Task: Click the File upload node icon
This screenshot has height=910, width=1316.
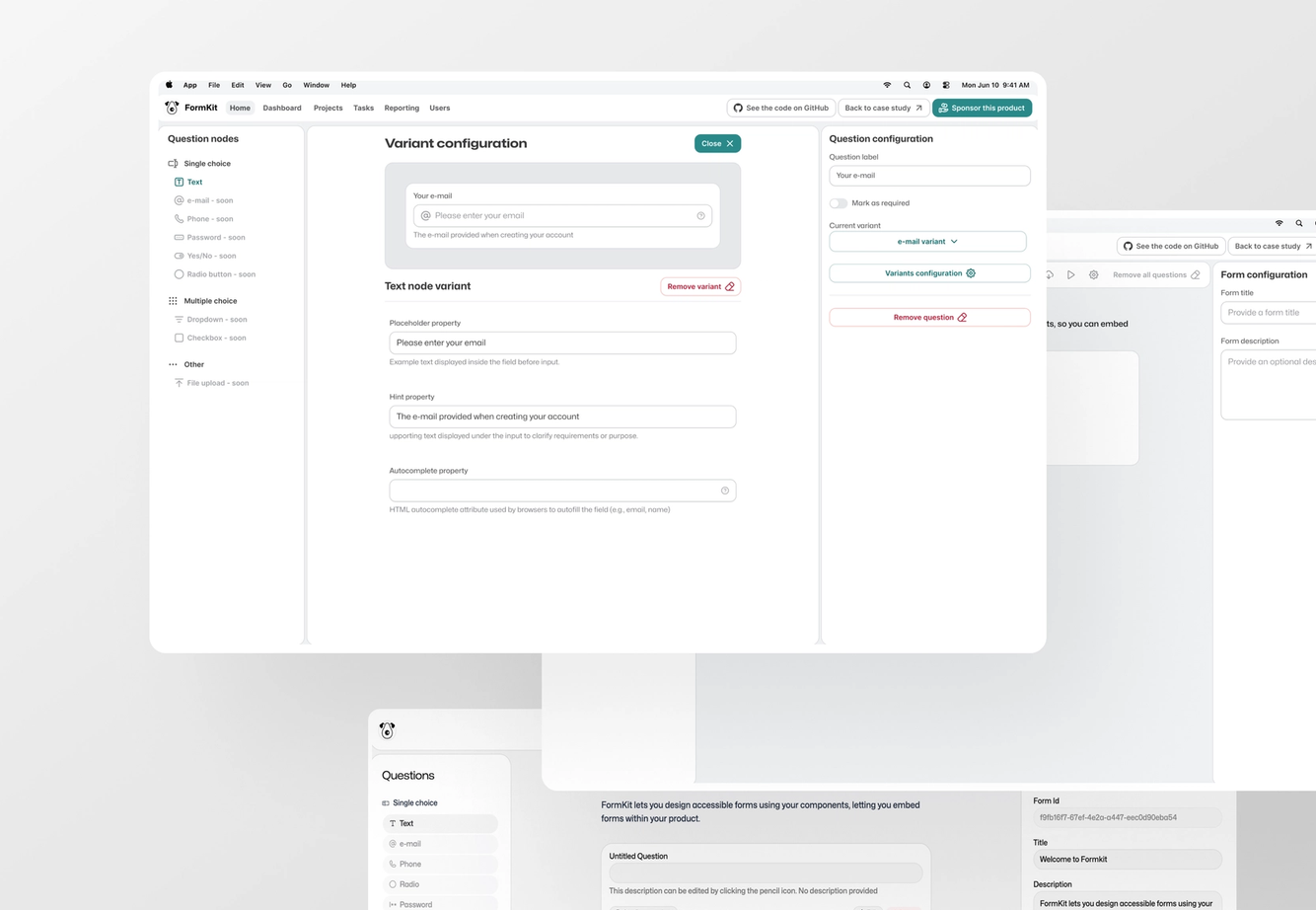Action: (179, 383)
